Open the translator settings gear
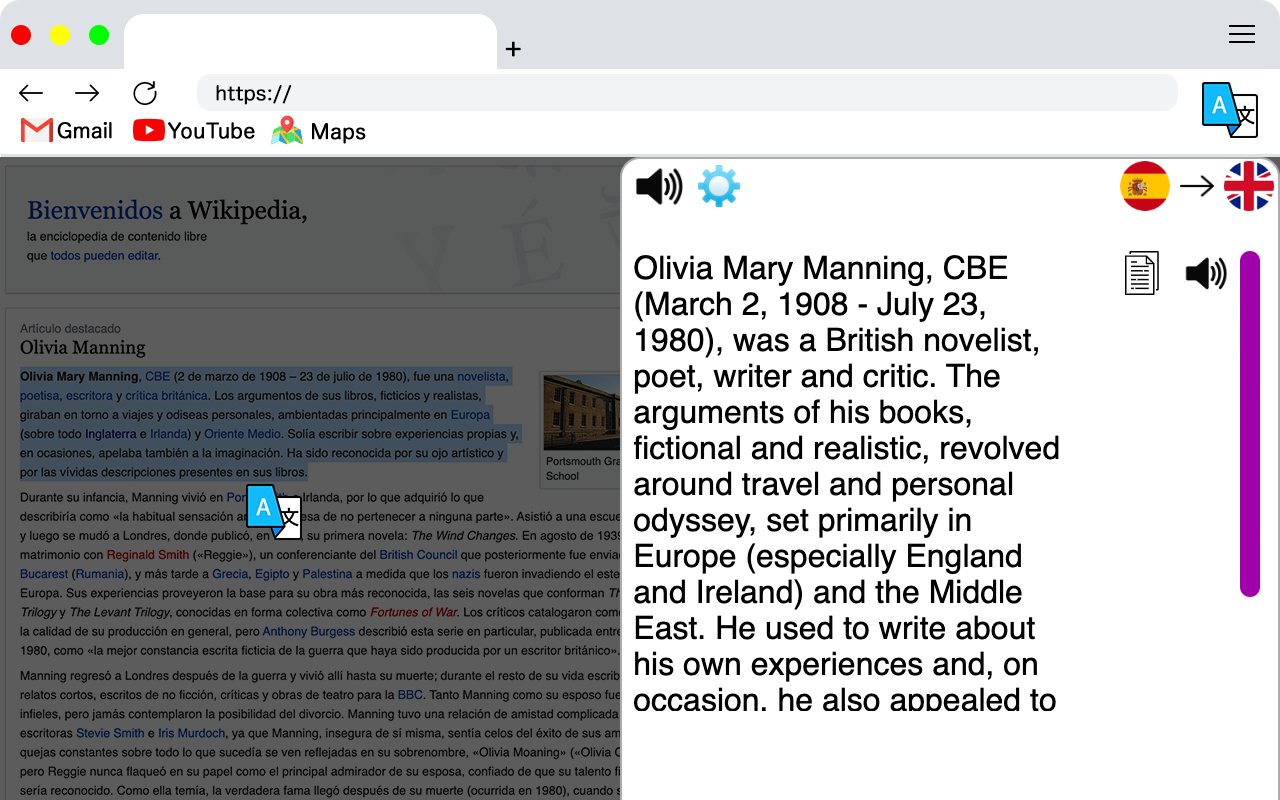 tap(718, 187)
